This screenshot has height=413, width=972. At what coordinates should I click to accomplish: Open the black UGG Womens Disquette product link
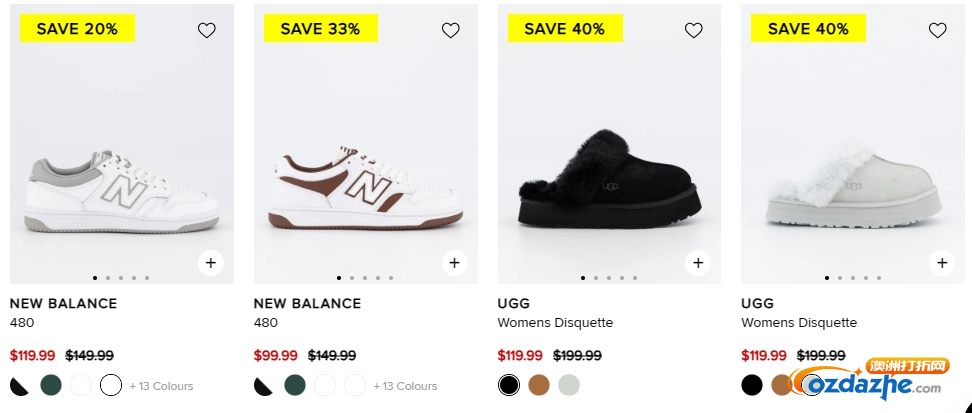pos(555,312)
